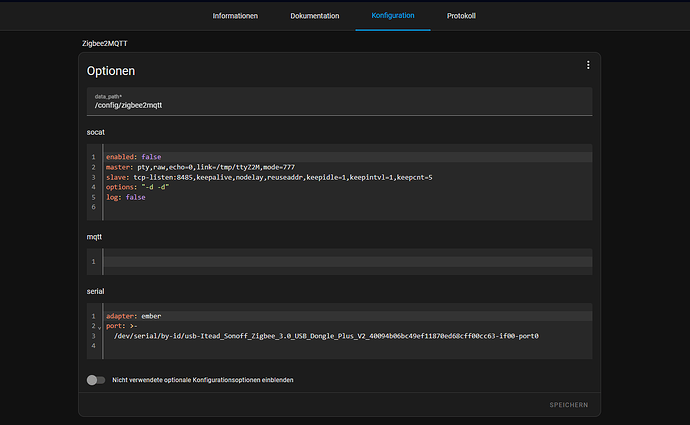Click the 'adapter: ember' line
This screenshot has width=690, height=425.
pos(348,316)
